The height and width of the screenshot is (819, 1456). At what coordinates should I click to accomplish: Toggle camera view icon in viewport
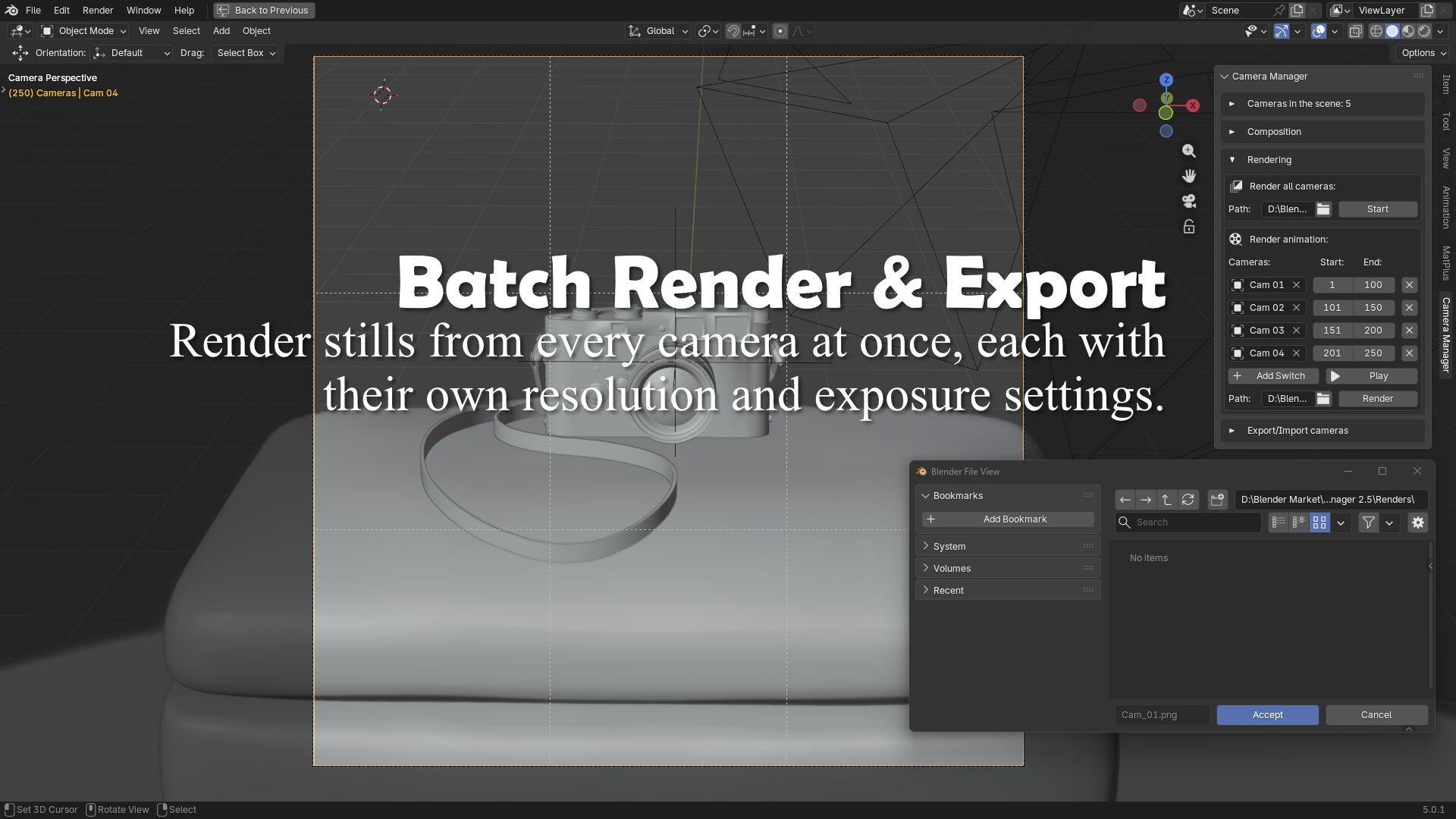tap(1188, 201)
